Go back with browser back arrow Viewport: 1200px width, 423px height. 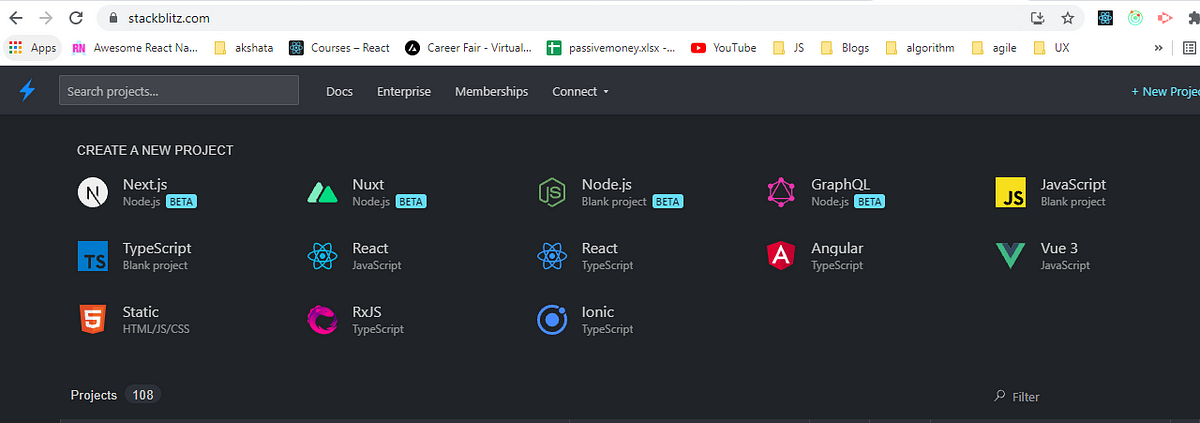(x=15, y=18)
